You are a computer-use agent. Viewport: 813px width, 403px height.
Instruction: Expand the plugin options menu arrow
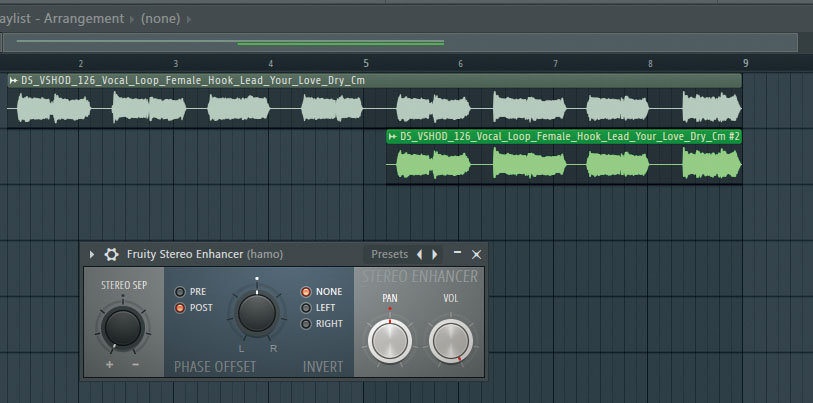pos(92,254)
